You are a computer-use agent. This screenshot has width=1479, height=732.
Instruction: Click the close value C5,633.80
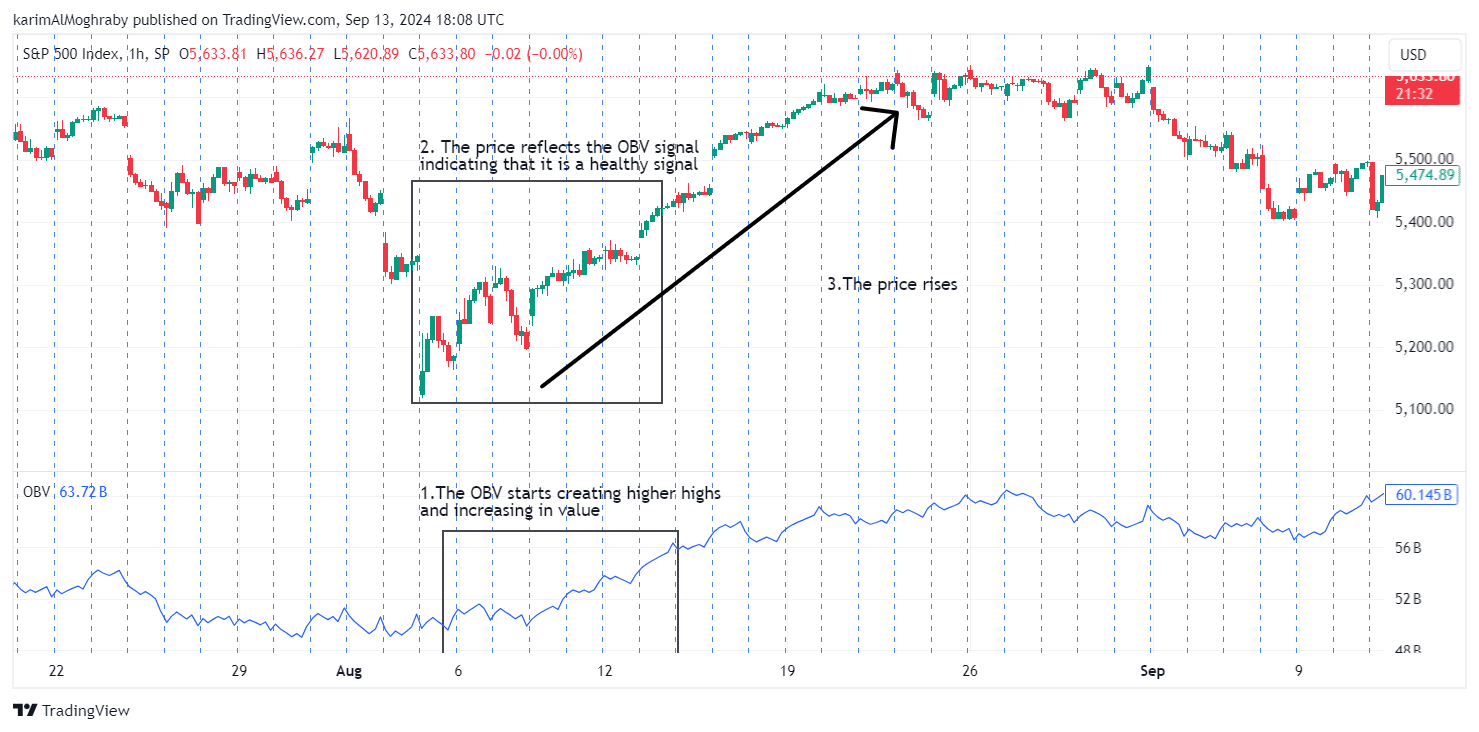tap(442, 54)
